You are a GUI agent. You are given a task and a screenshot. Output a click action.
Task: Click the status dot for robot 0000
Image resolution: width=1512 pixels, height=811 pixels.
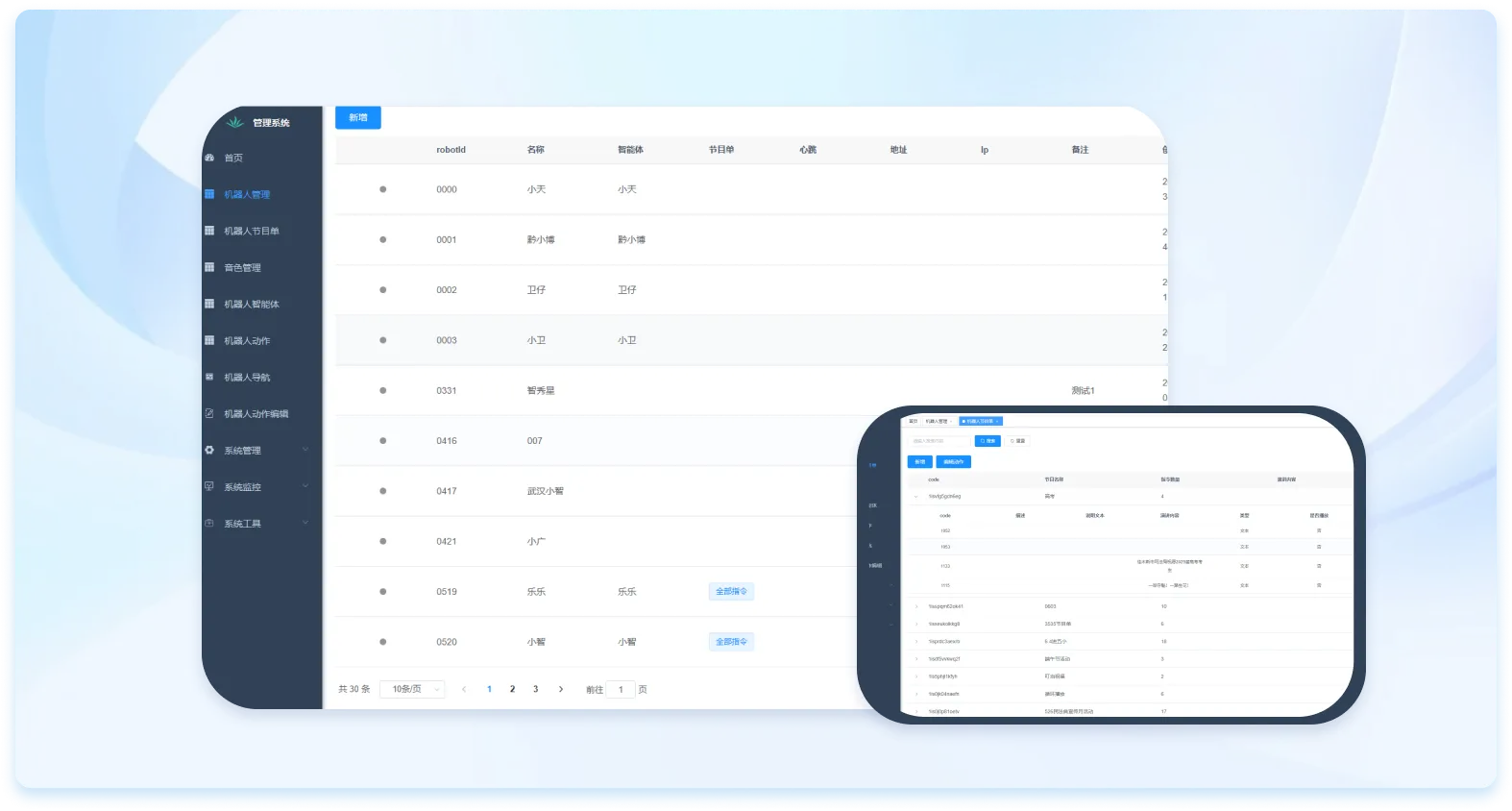[x=382, y=189]
